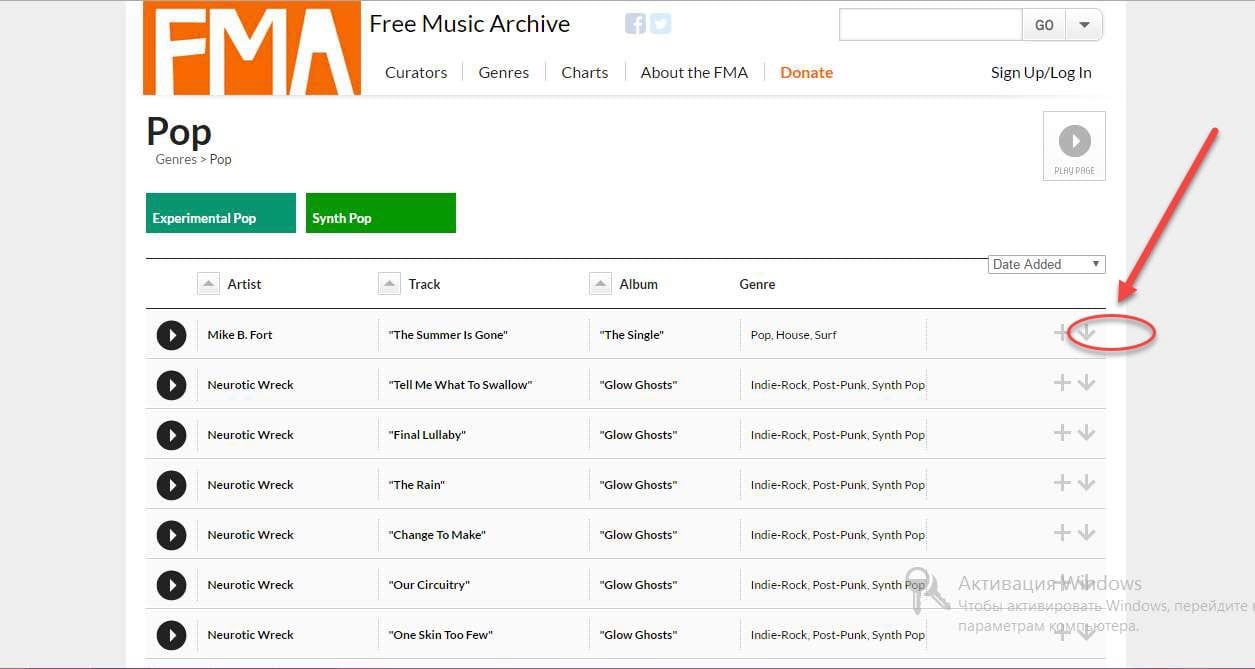Open the Genres menu
This screenshot has width=1255, height=669.
tap(504, 72)
